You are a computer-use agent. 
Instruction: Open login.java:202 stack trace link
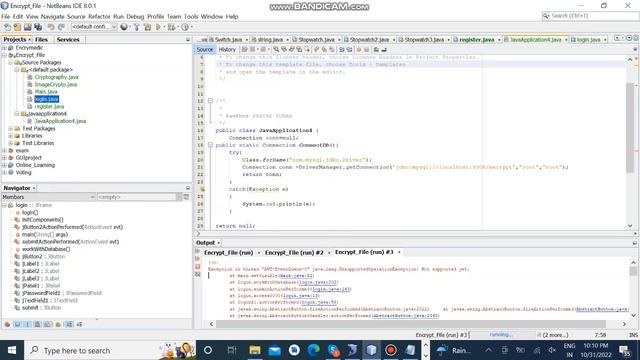coord(318,282)
